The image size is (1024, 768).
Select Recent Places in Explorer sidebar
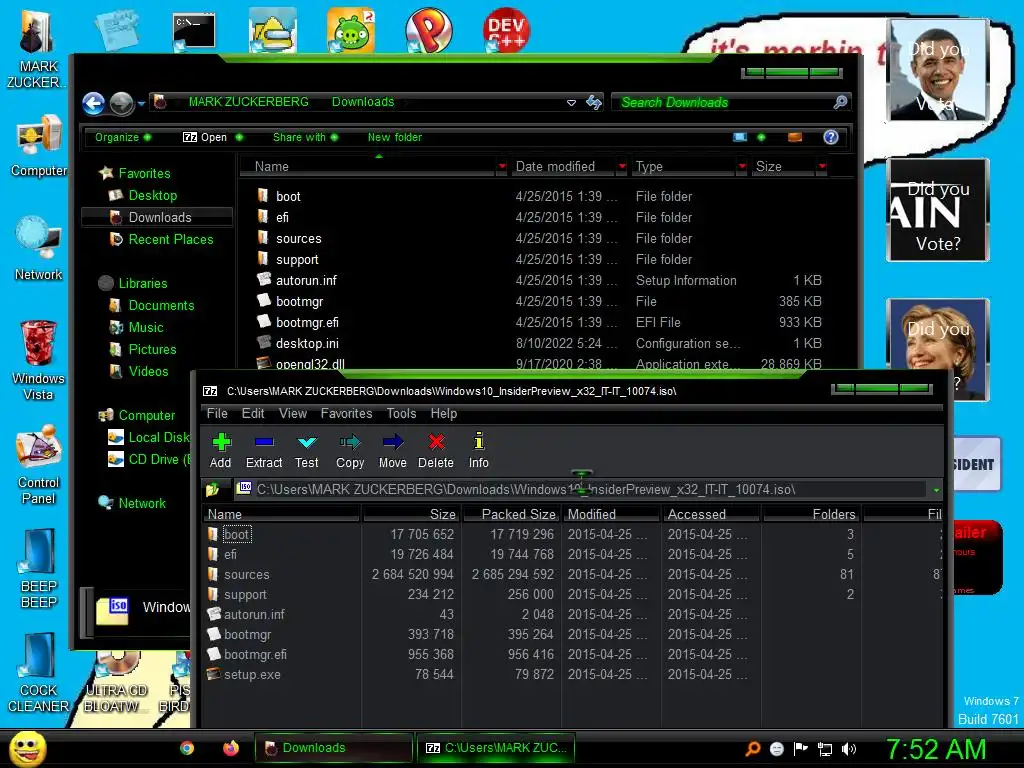pos(170,240)
